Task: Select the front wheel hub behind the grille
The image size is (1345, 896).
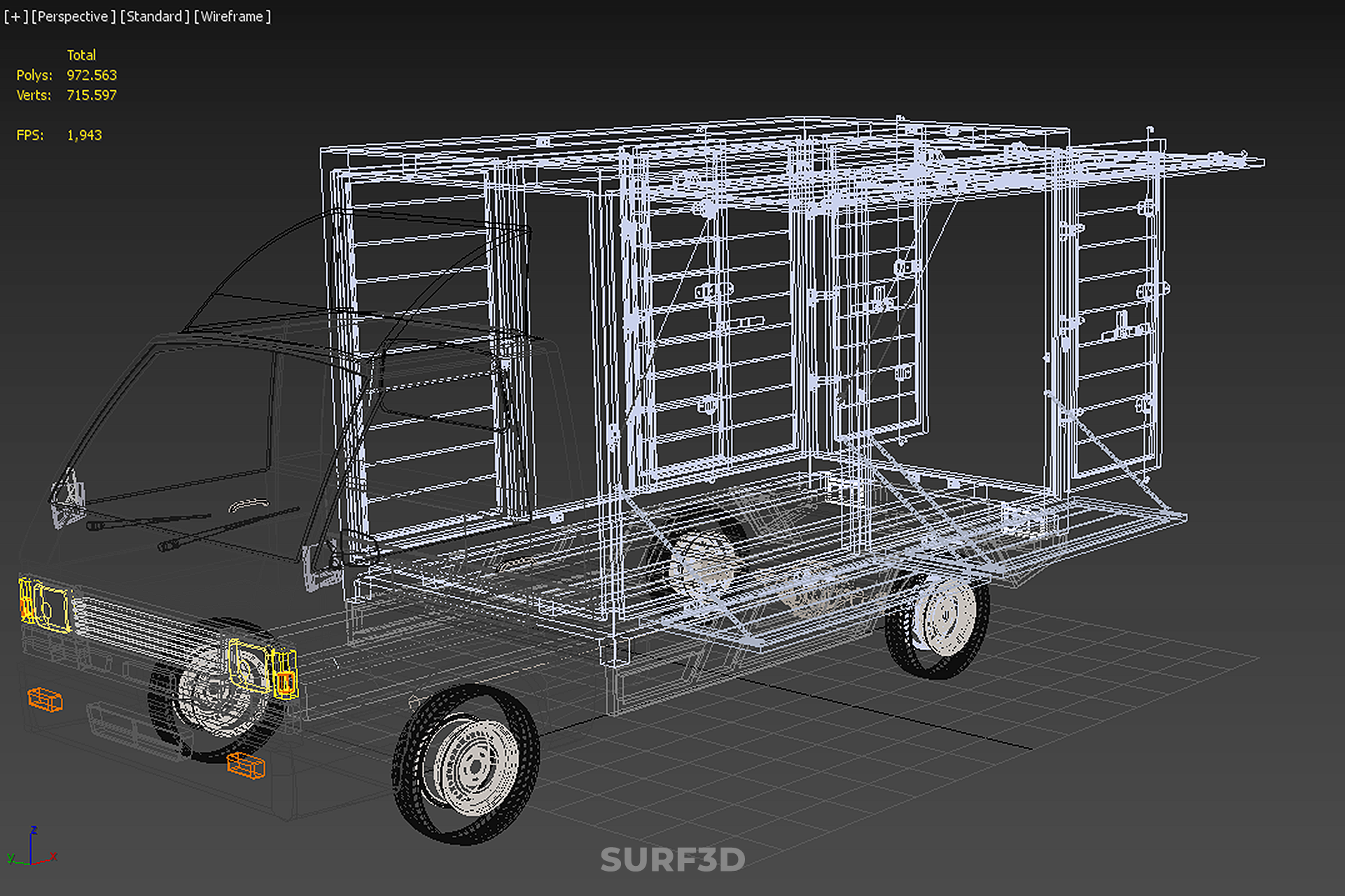Action: 214,692
